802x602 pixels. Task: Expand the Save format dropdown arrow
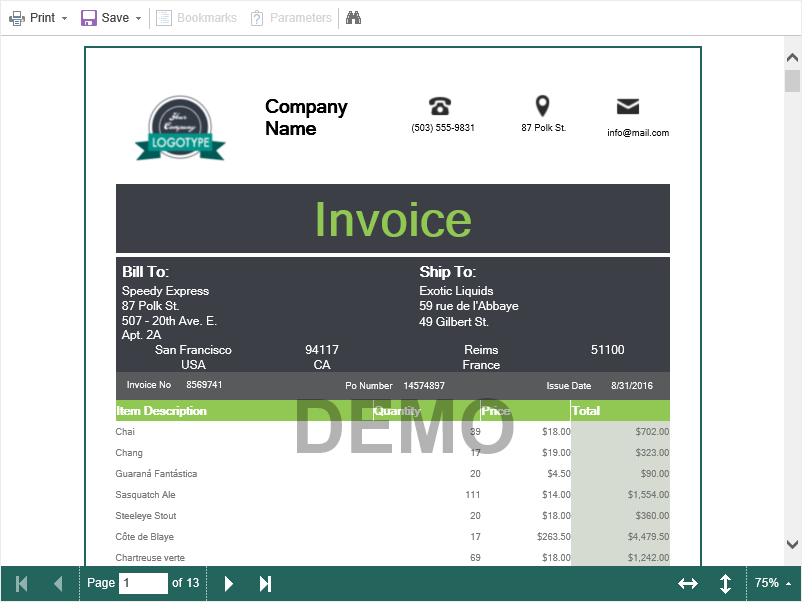[x=138, y=19]
